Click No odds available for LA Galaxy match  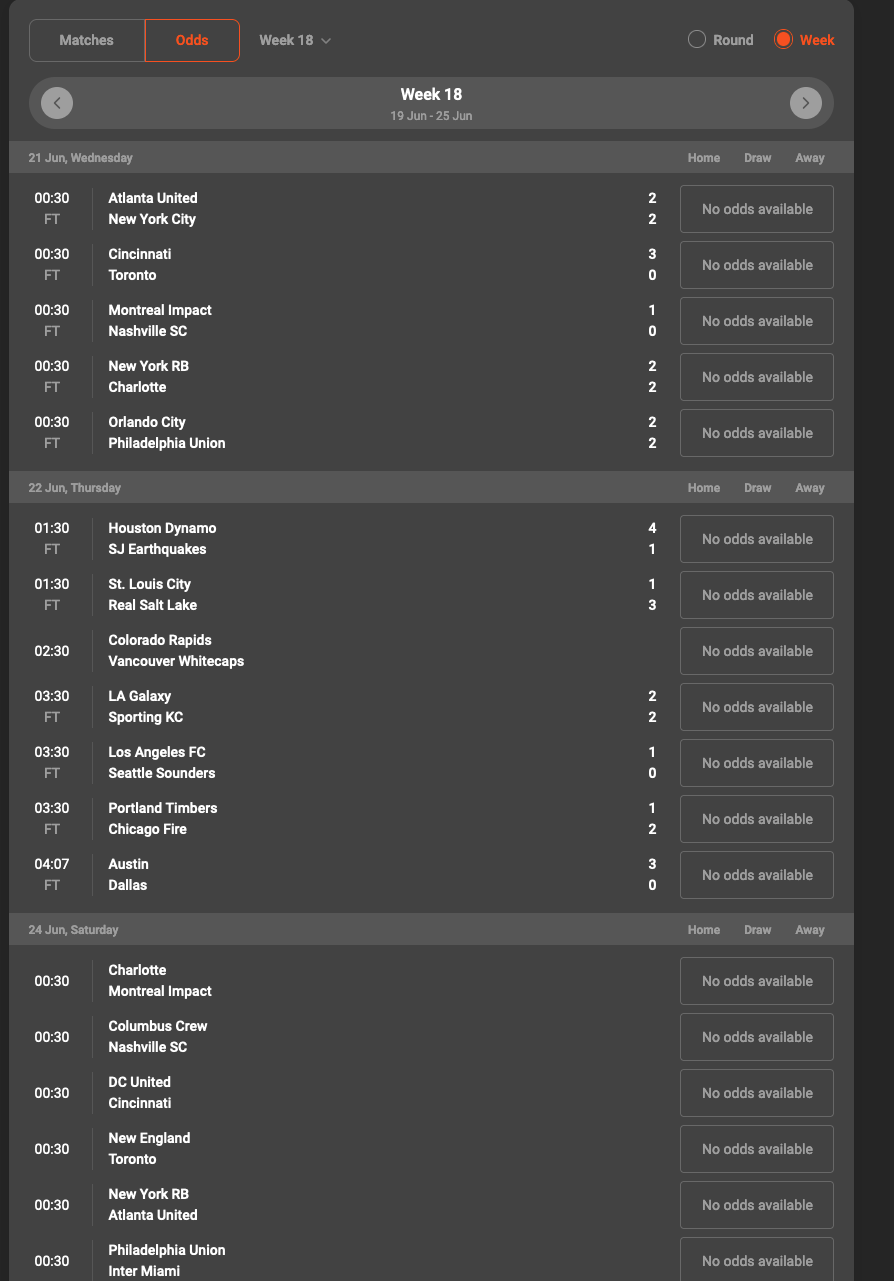[756, 706]
